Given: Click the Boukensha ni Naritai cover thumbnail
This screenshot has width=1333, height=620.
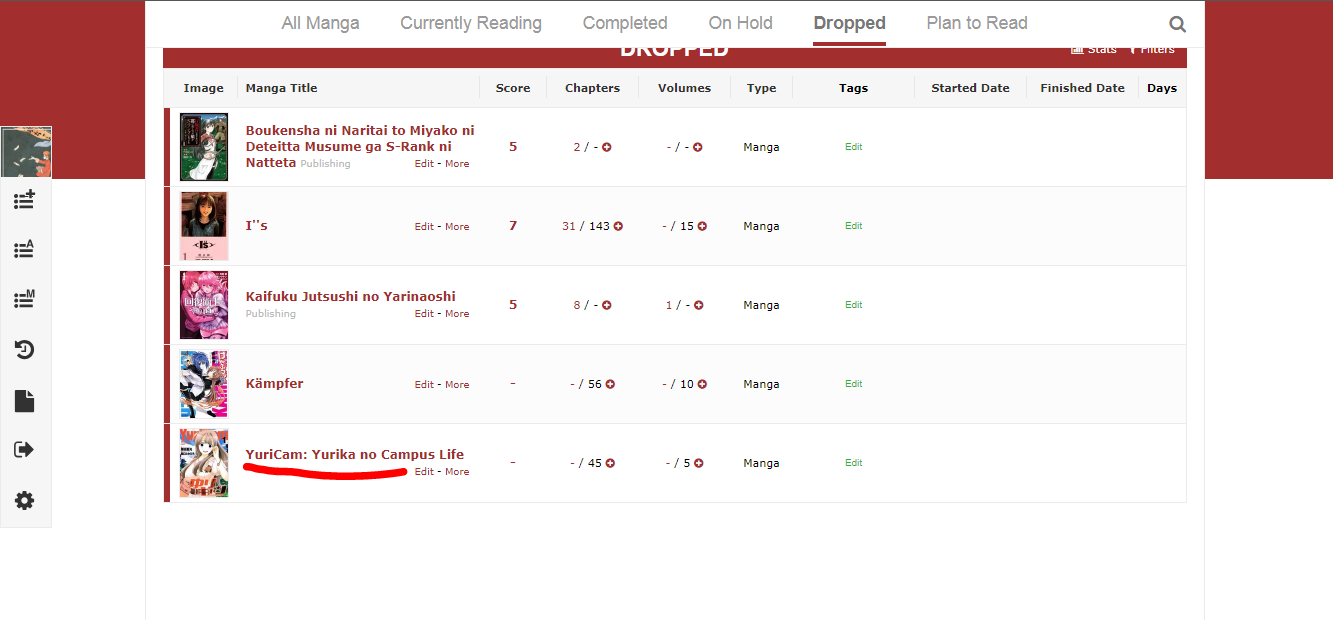Looking at the screenshot, I should click(204, 147).
